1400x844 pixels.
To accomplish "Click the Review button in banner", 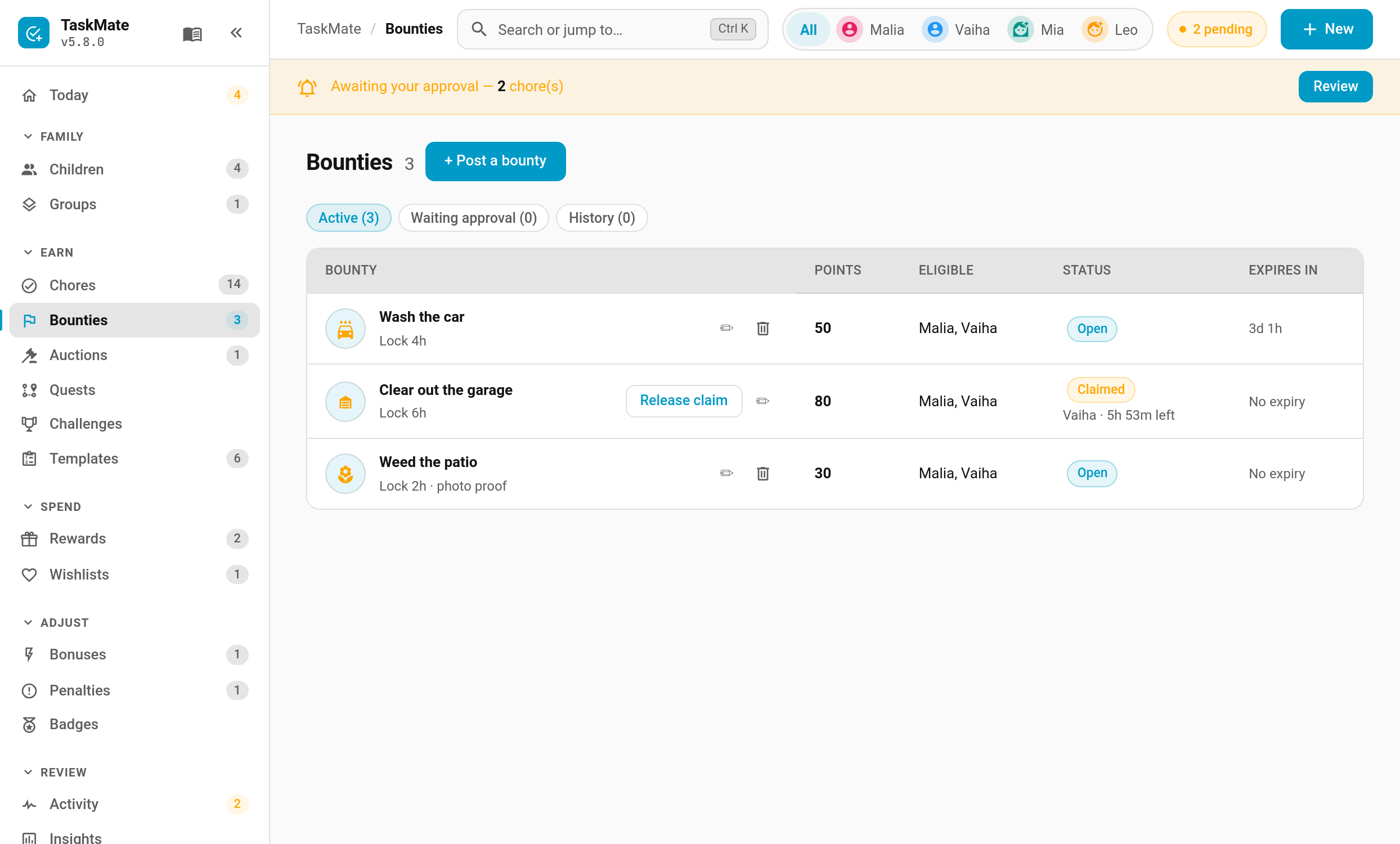I will pyautogui.click(x=1335, y=86).
